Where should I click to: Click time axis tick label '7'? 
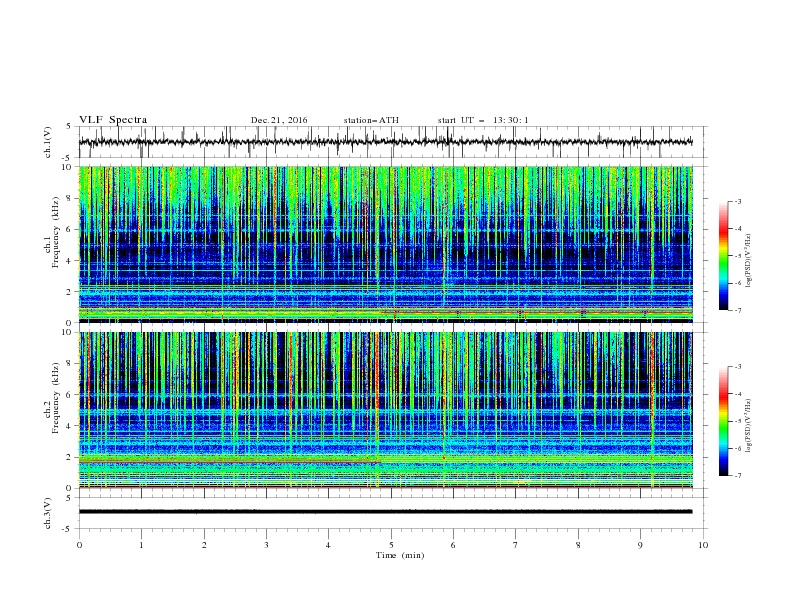[x=516, y=545]
